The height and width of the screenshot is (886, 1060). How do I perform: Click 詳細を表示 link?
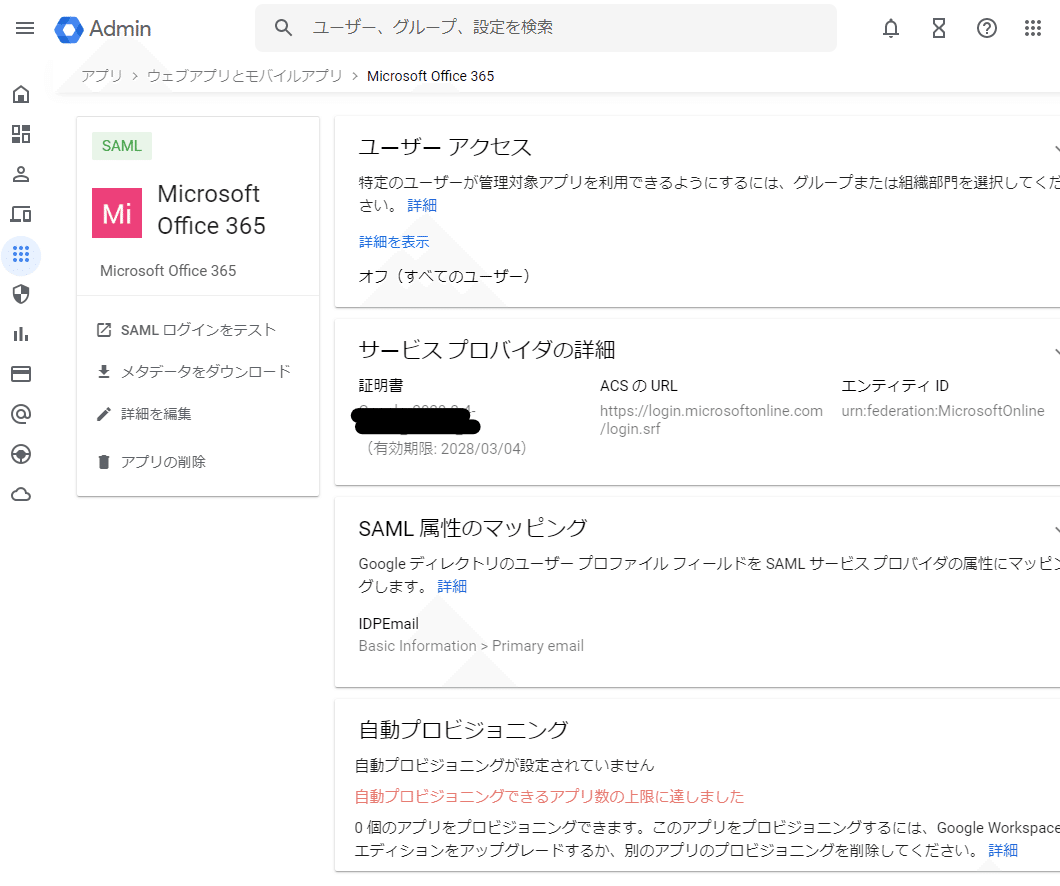click(x=394, y=242)
